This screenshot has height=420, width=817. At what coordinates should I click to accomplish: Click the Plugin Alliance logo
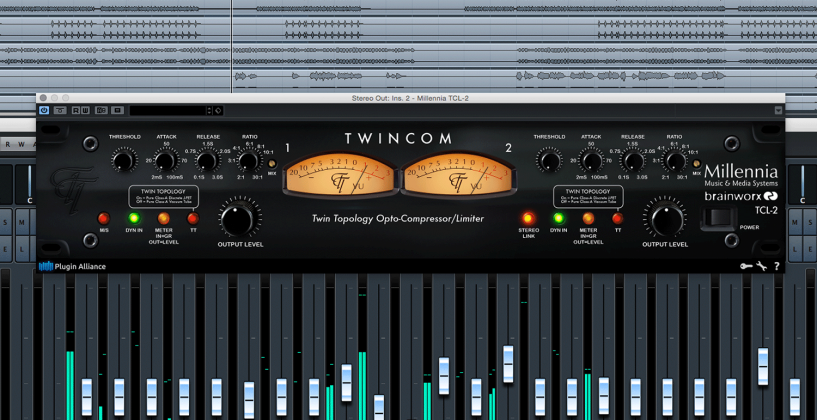(72, 266)
